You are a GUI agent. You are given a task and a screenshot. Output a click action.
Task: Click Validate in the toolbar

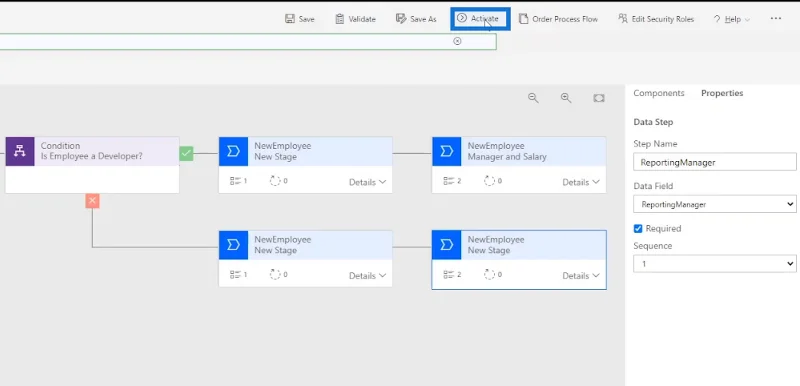[x=355, y=19]
